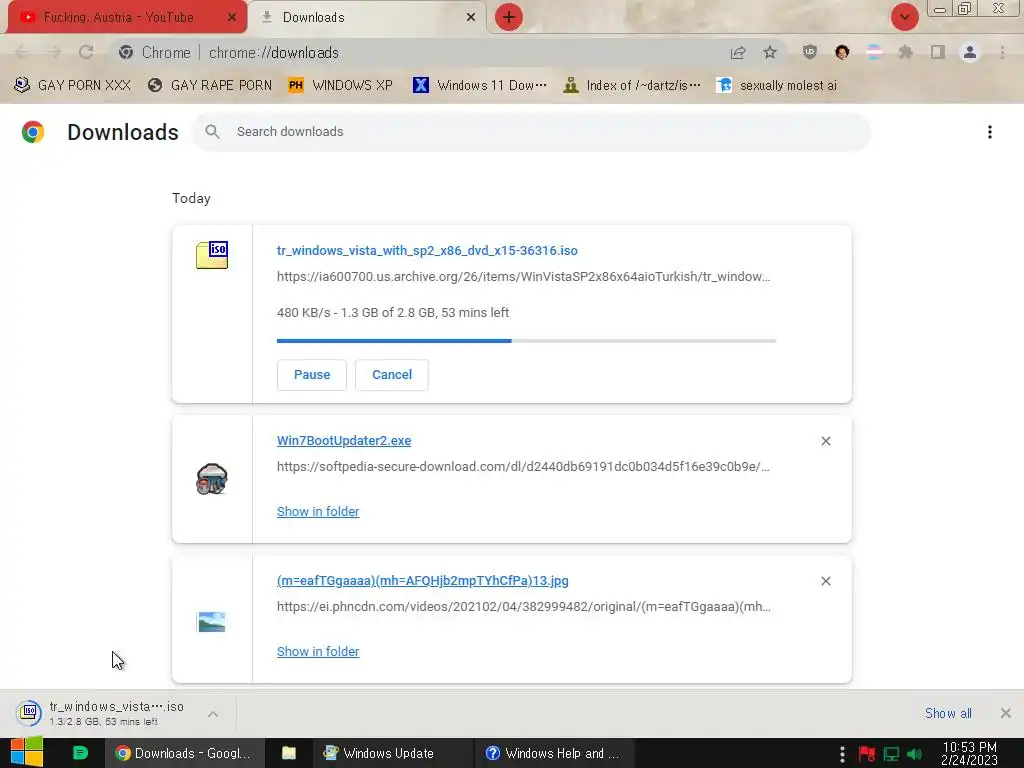
Task: Click the magnifier icon in downloads search
Action: click(x=212, y=132)
